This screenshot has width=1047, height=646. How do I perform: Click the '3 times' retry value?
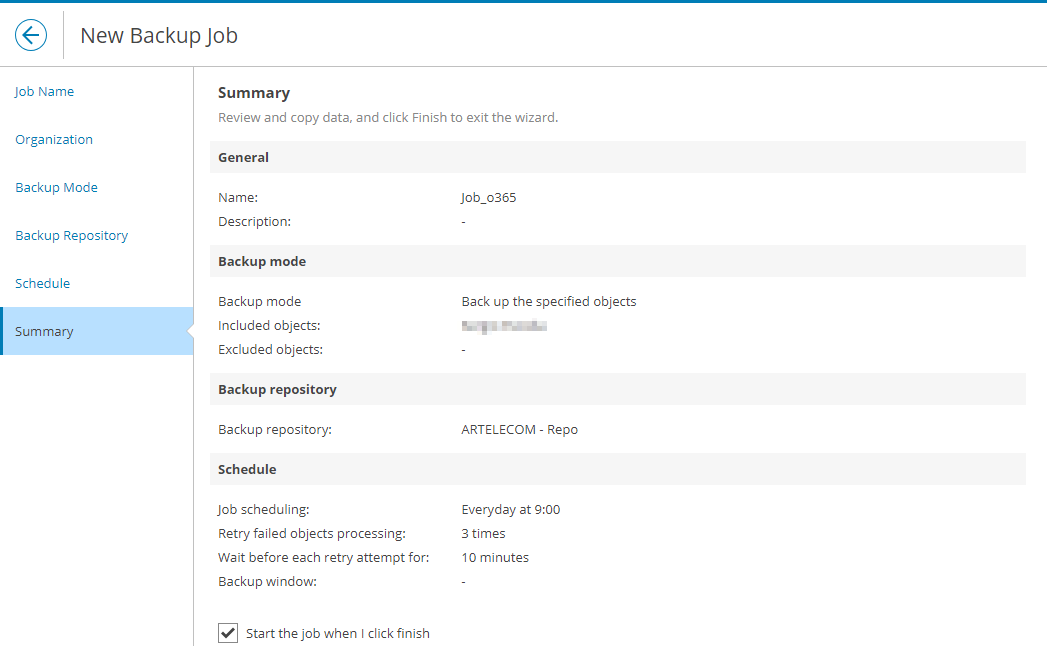tap(483, 534)
